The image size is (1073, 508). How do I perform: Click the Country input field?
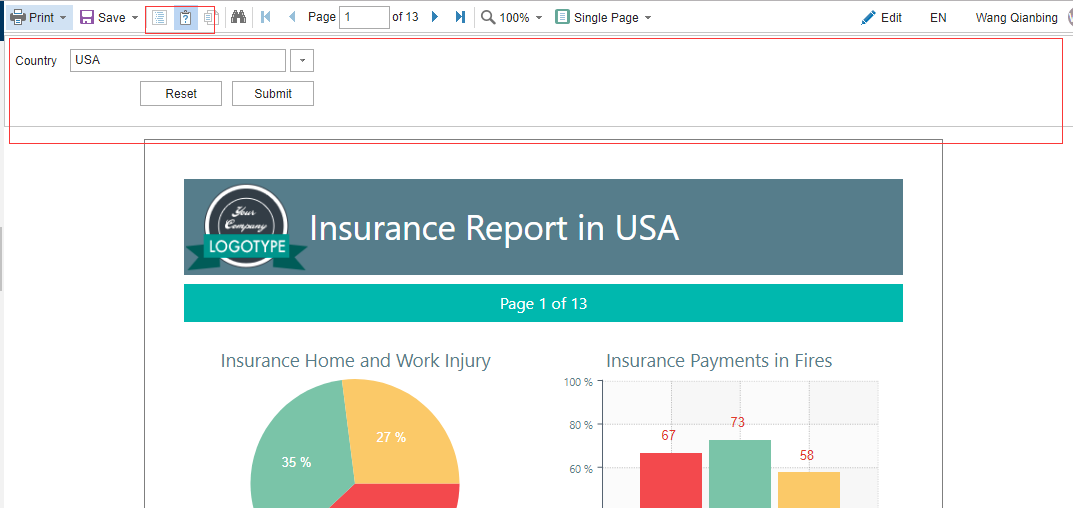click(x=178, y=60)
